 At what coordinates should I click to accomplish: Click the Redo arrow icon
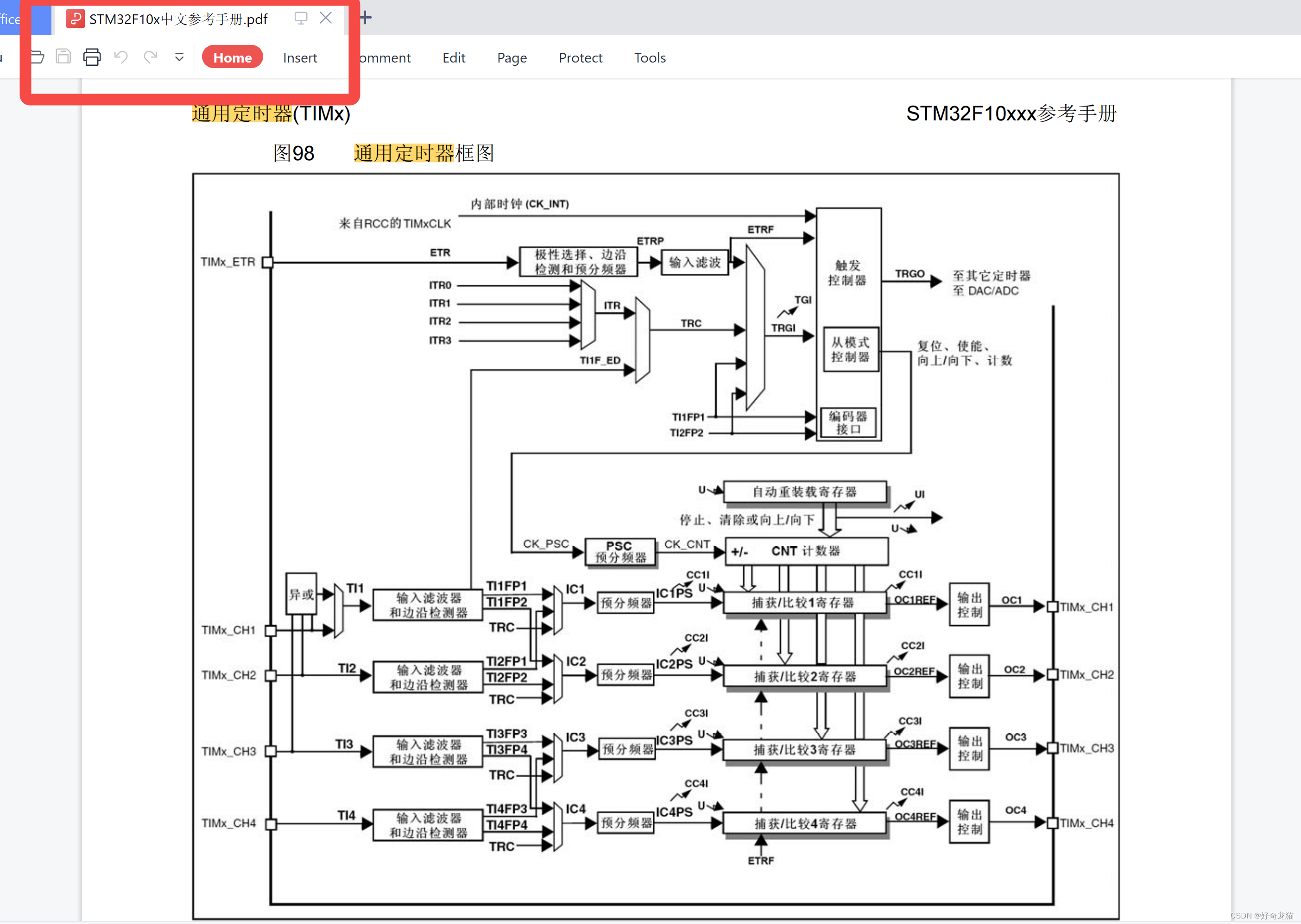pyautogui.click(x=150, y=57)
